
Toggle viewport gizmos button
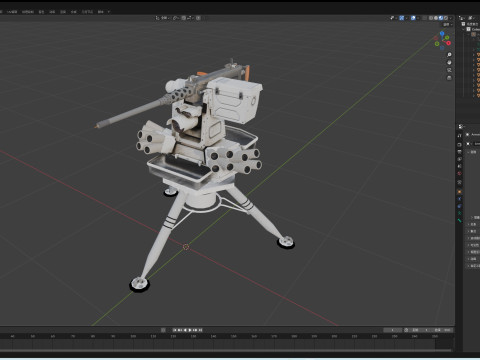(402, 18)
